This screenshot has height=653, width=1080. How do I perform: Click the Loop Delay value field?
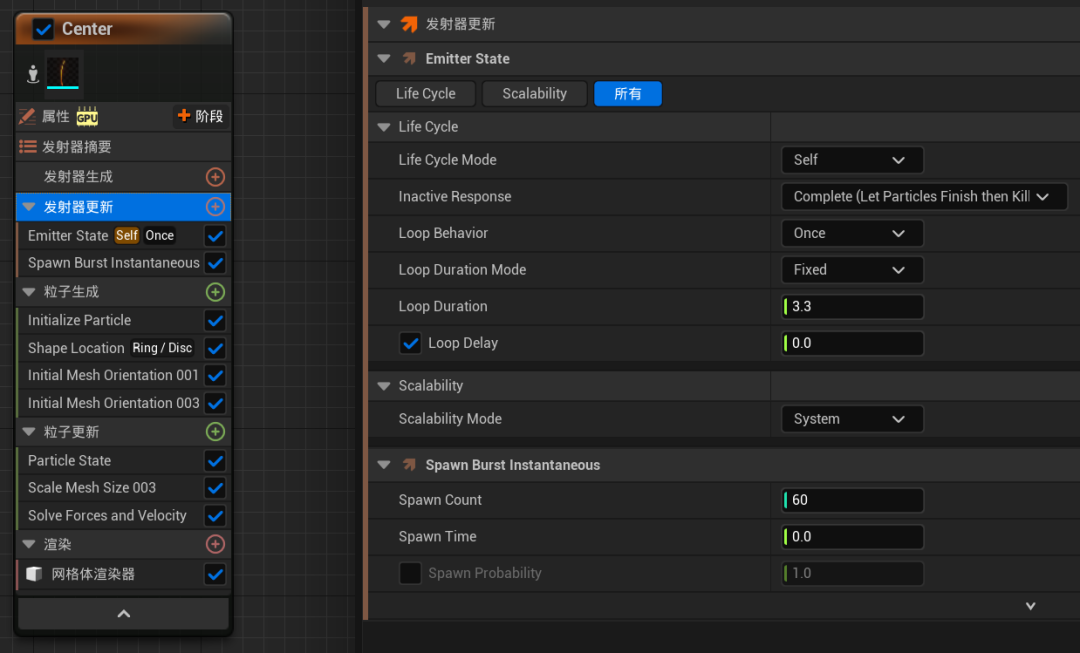pyautogui.click(x=852, y=343)
